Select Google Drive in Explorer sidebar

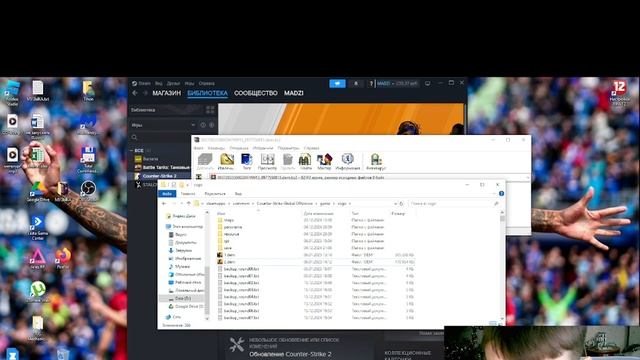click(186, 306)
